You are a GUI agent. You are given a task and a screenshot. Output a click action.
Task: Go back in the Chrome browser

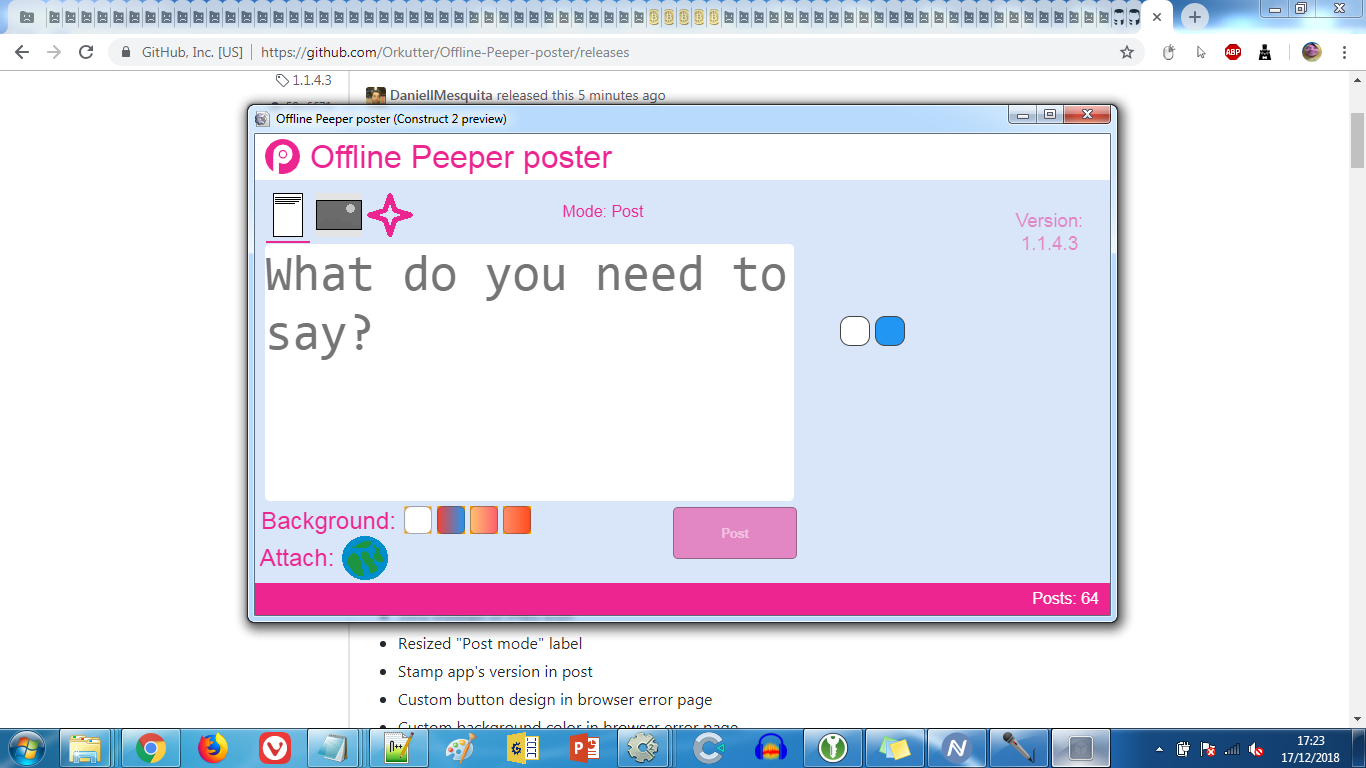click(x=22, y=52)
